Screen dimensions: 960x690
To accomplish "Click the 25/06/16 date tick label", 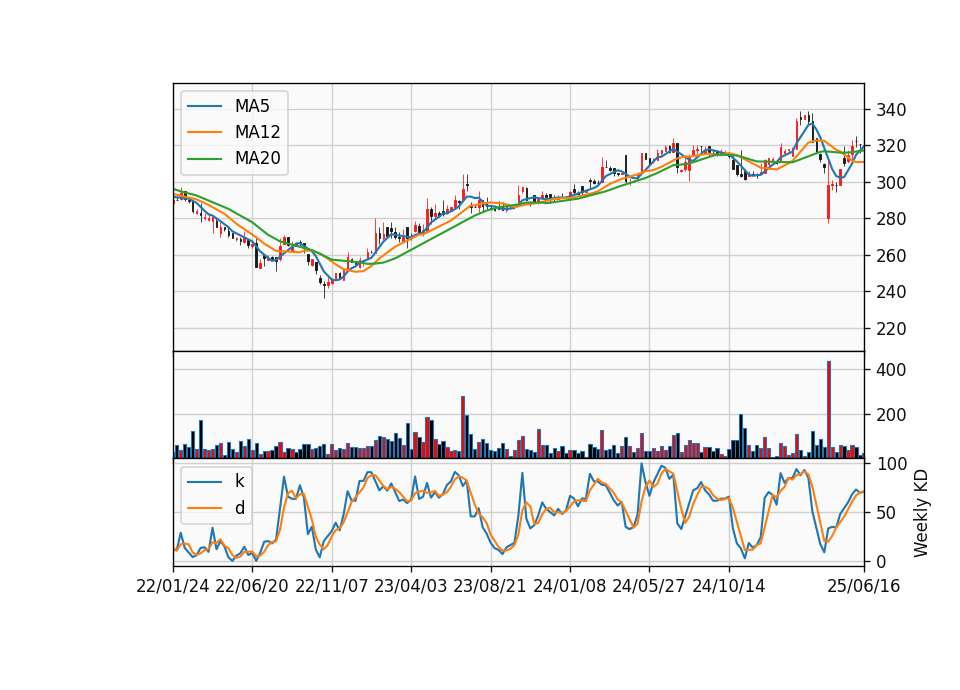I will pos(864,586).
